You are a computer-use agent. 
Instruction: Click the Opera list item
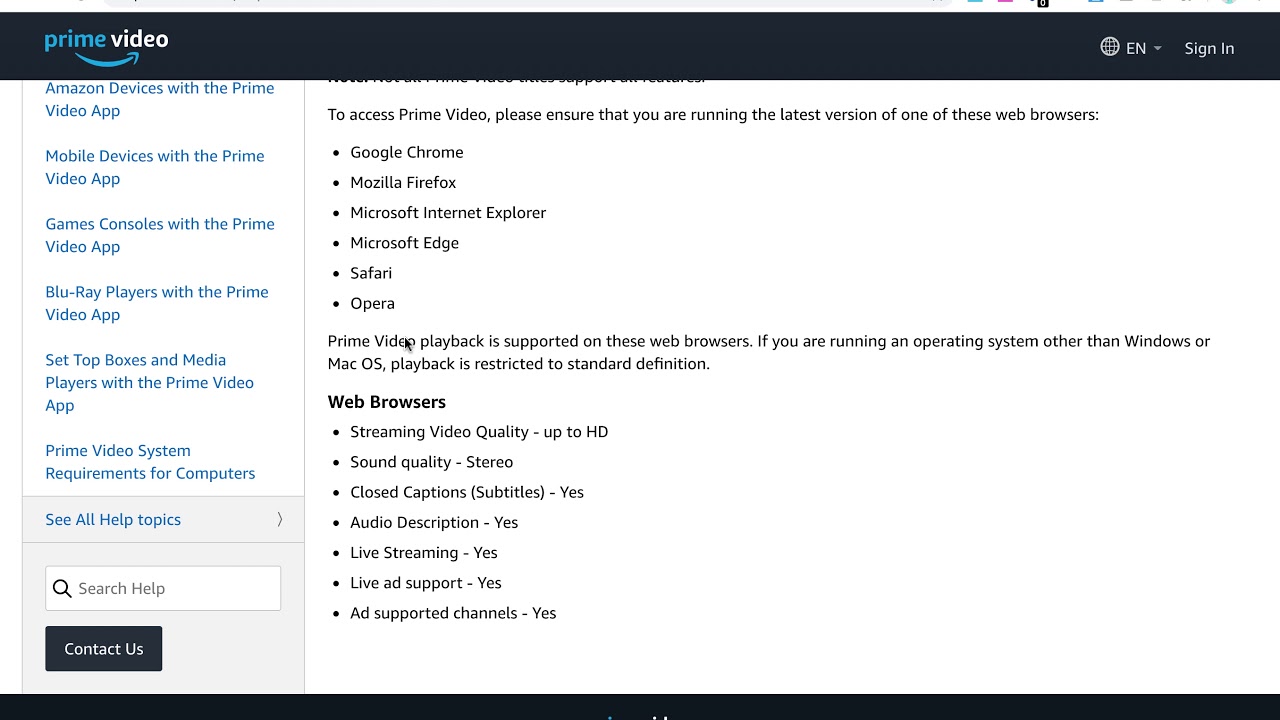[372, 303]
